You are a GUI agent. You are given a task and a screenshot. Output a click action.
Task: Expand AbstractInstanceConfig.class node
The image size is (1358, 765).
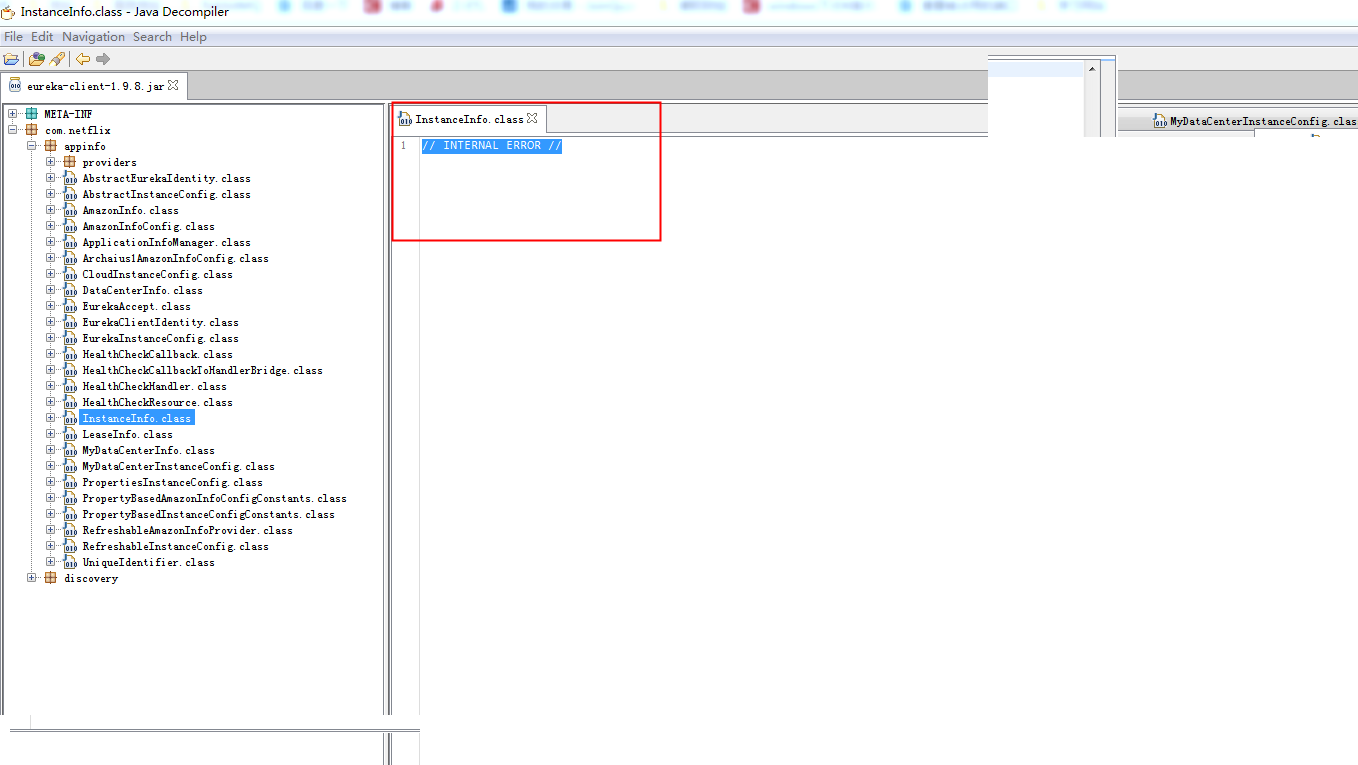51,194
